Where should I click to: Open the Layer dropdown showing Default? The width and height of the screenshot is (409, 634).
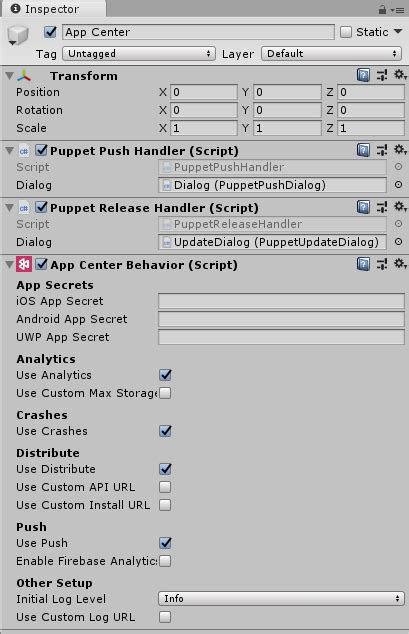[x=331, y=53]
